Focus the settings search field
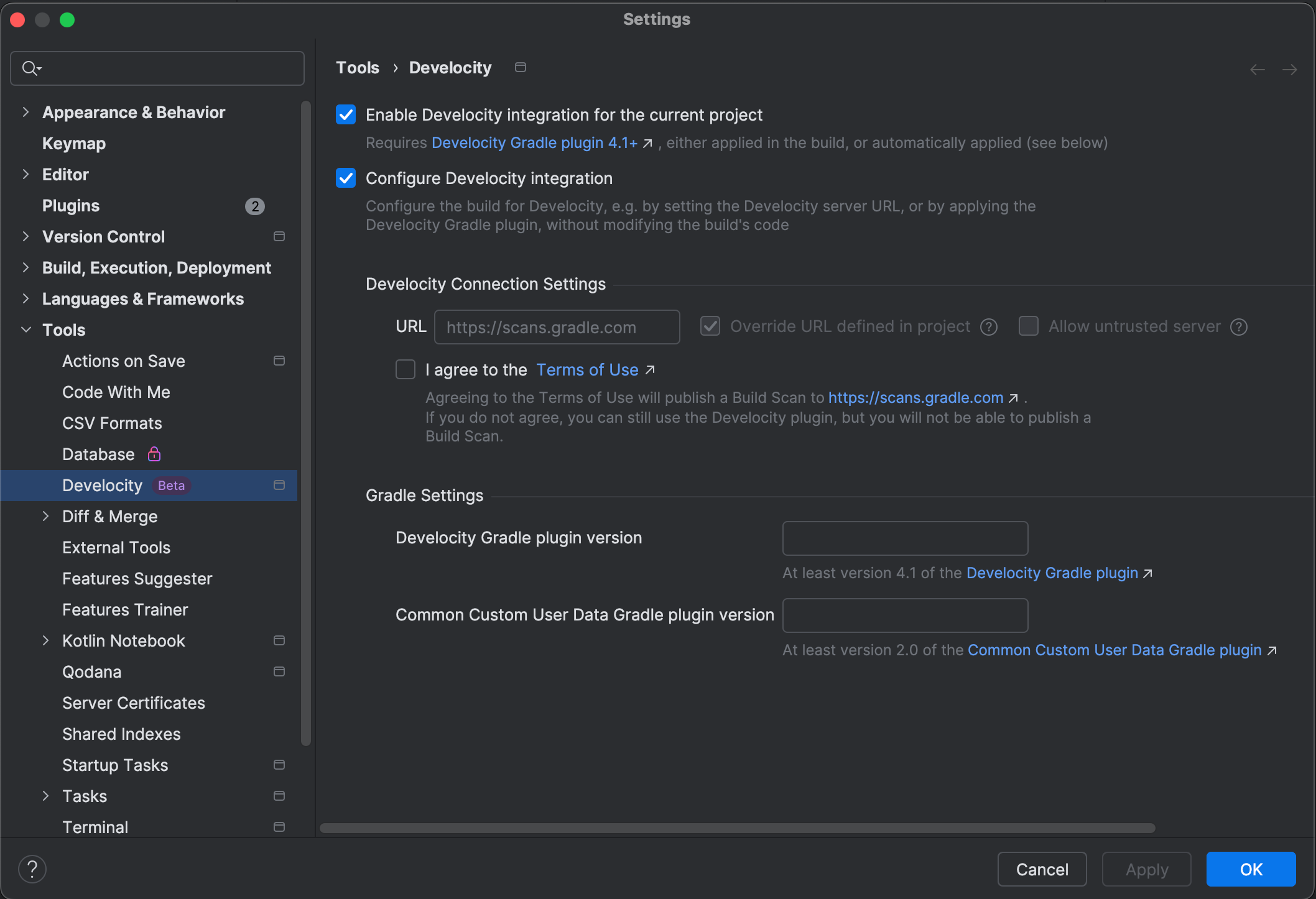1316x899 pixels. coord(157,68)
